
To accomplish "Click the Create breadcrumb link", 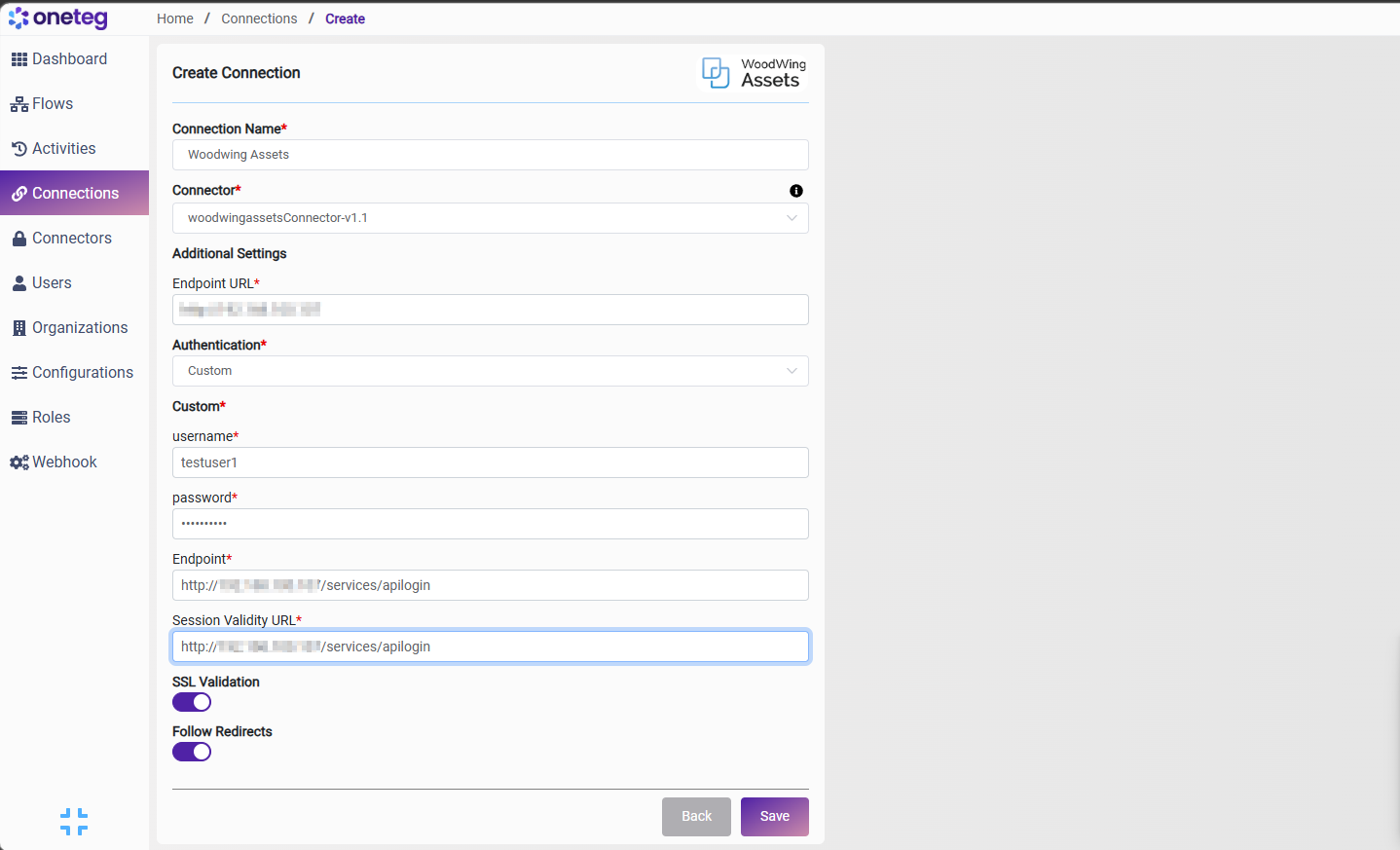I will tap(345, 18).
